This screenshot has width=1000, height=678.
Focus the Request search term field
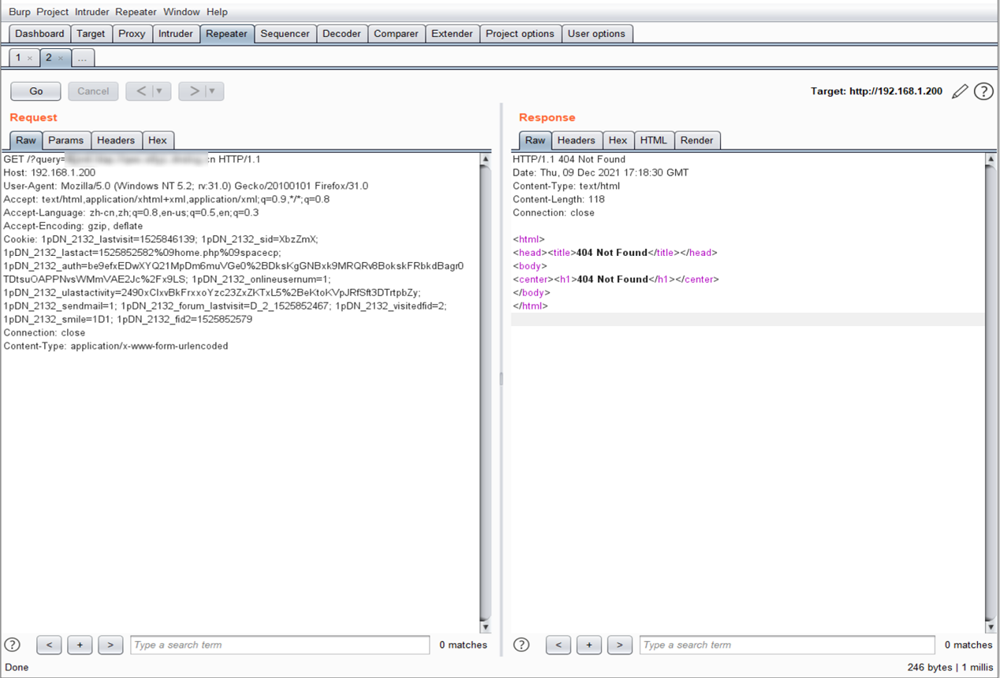click(x=280, y=645)
